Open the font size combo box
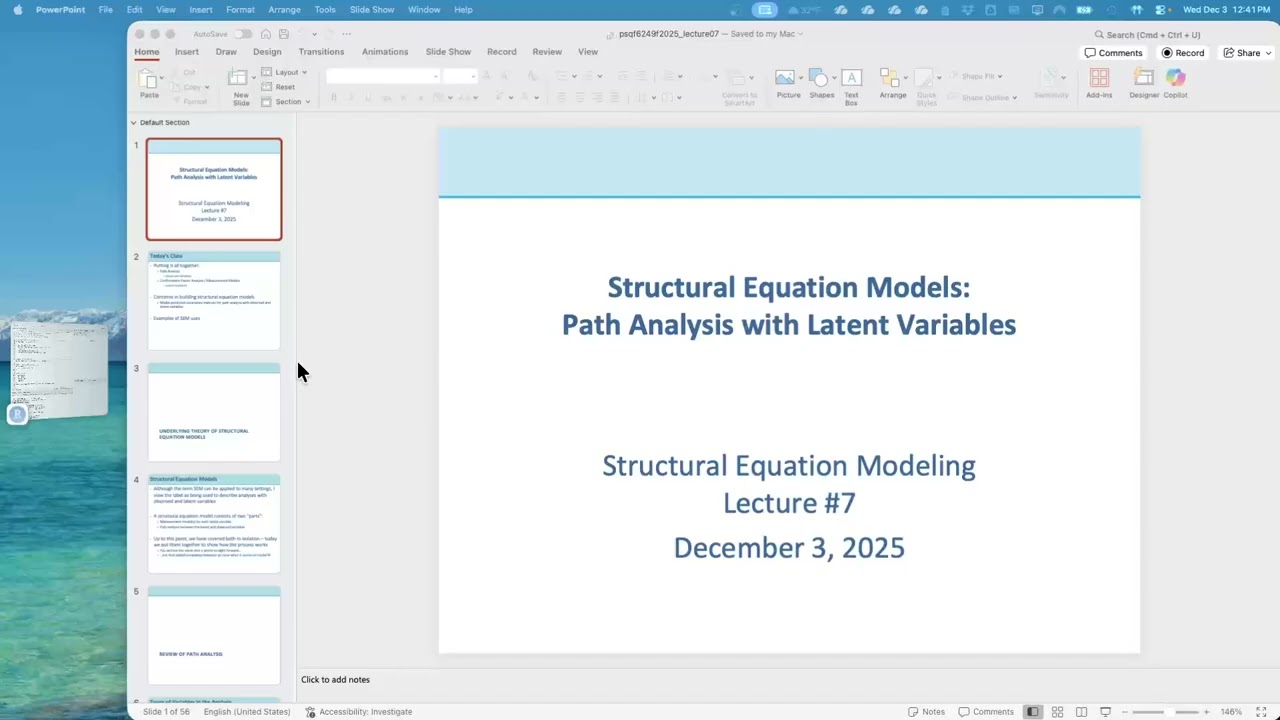 click(460, 76)
